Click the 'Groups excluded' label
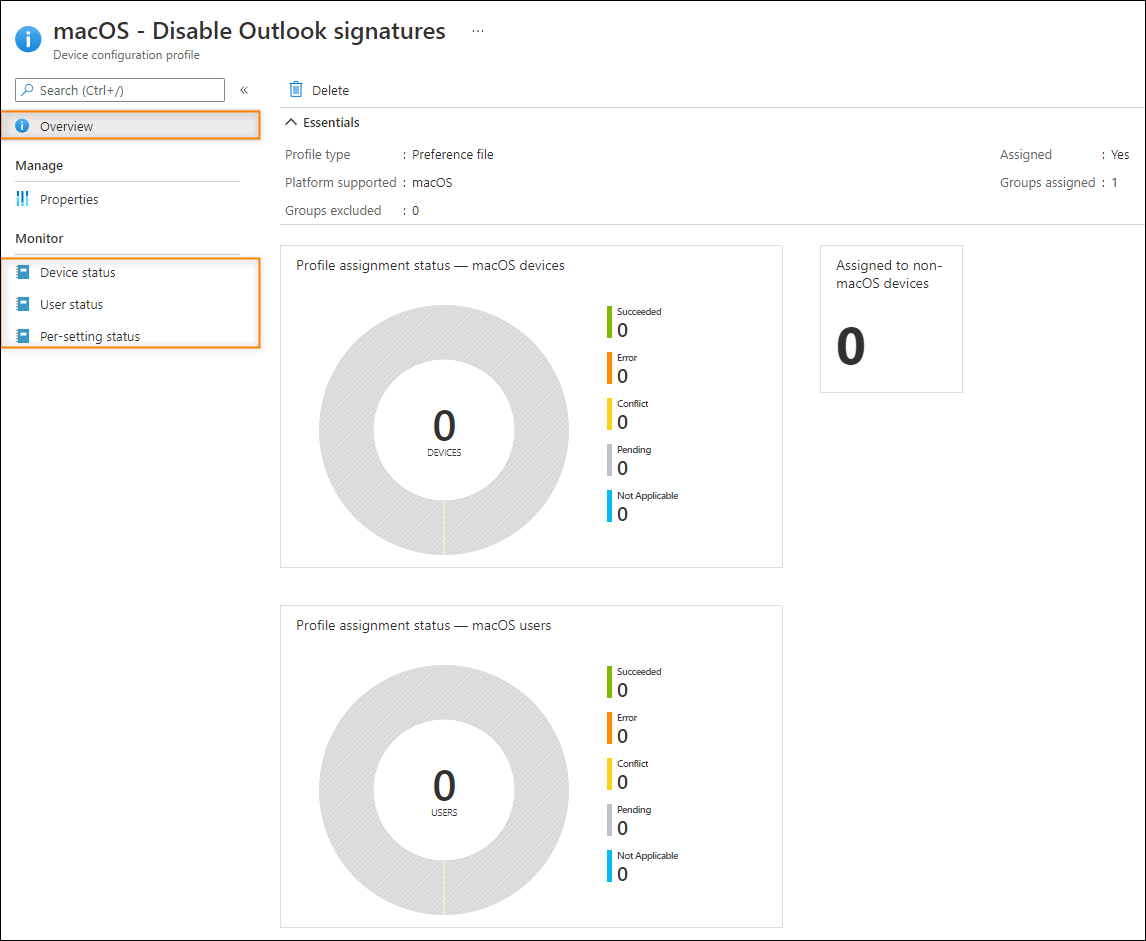The image size is (1146, 941). pos(333,210)
